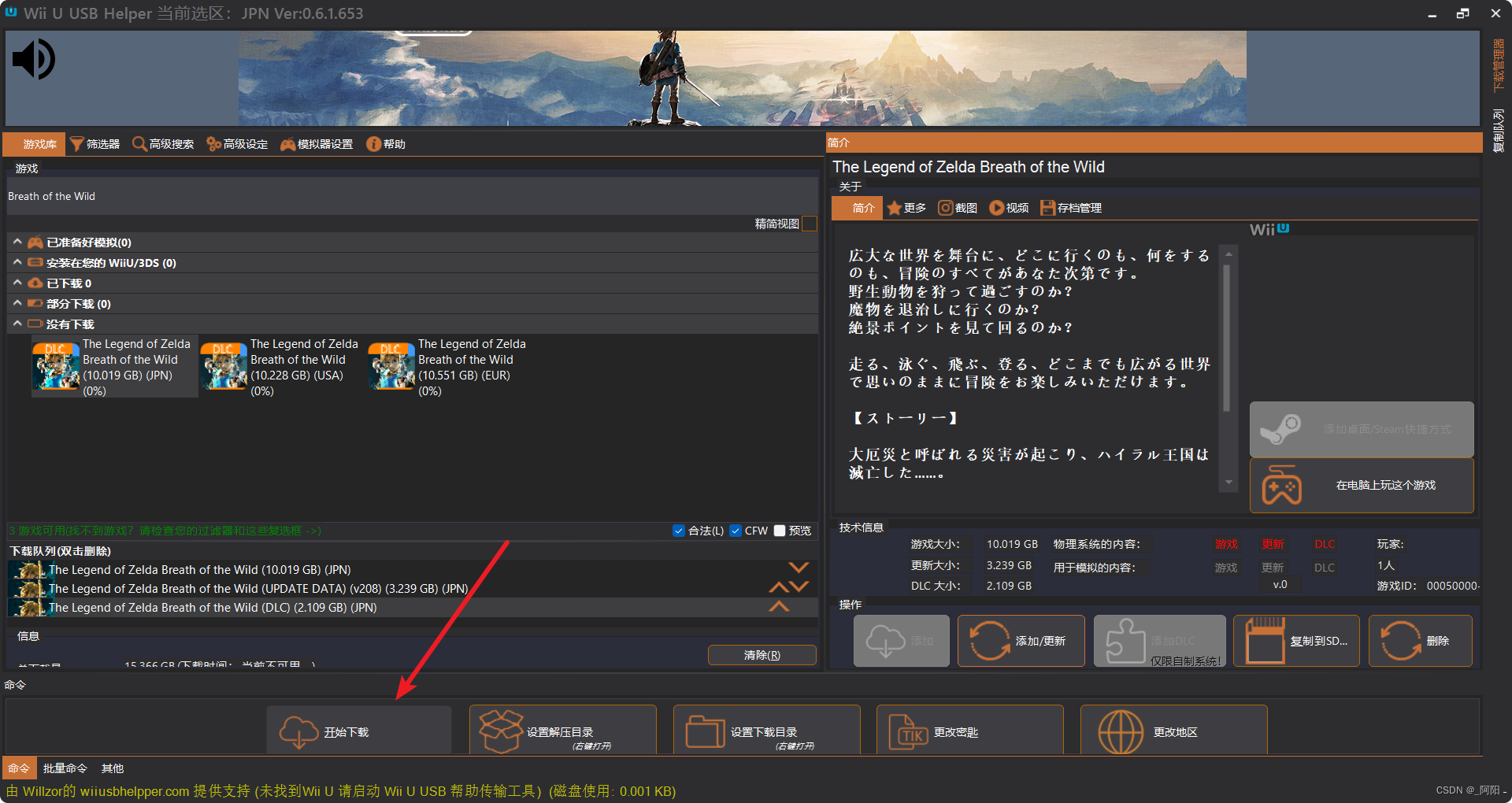The width and height of the screenshot is (1512, 803).
Task: Click 复制到SD copy to SD button
Action: (x=1296, y=641)
